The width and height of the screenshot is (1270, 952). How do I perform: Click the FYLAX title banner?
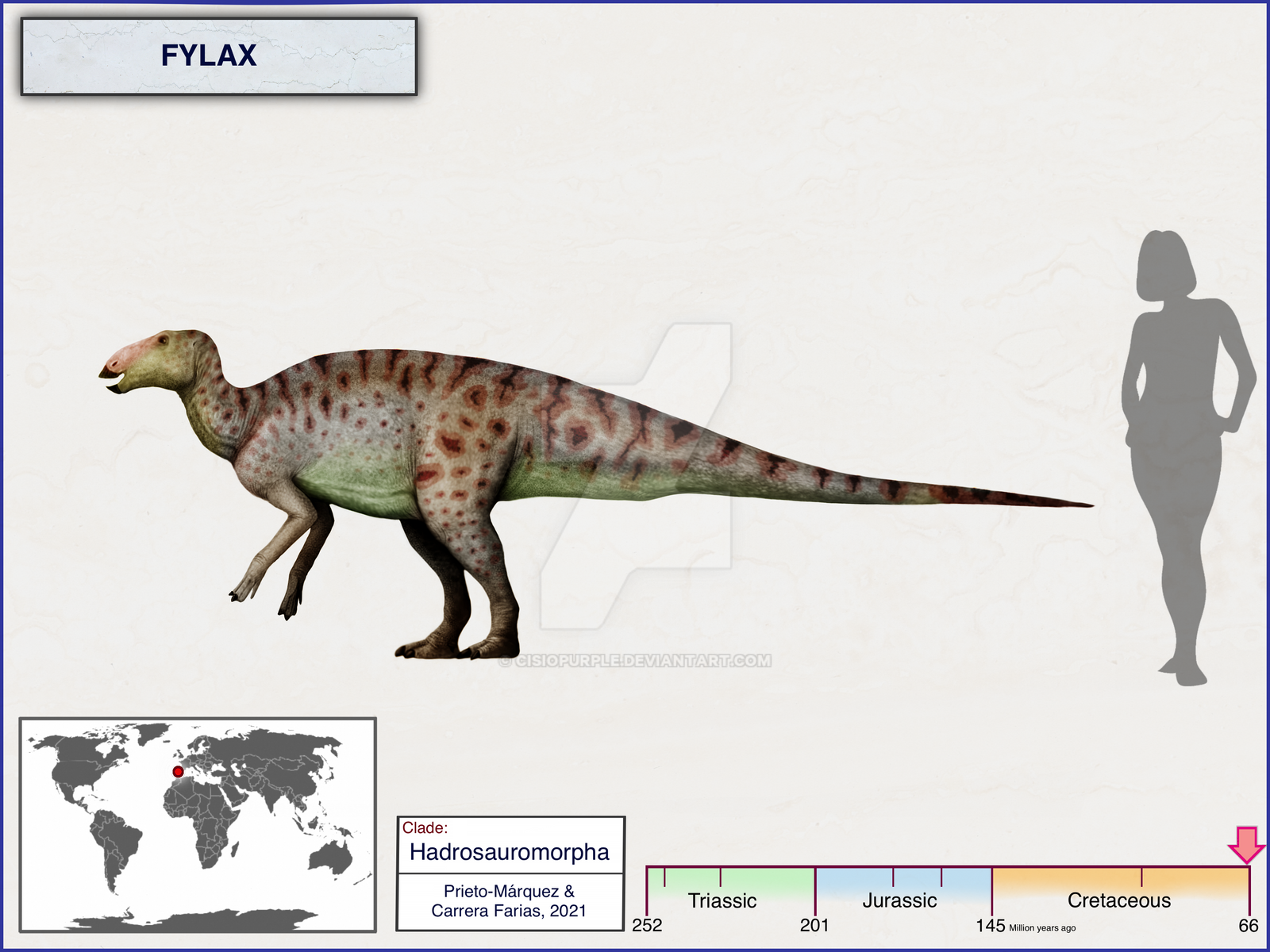[x=218, y=56]
